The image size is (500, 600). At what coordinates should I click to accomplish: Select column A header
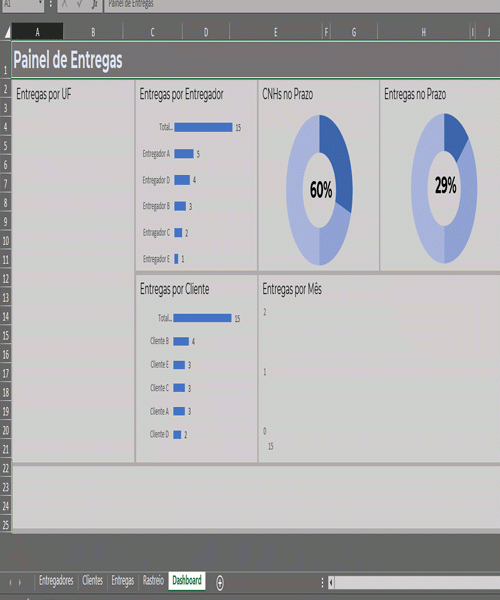coord(37,32)
